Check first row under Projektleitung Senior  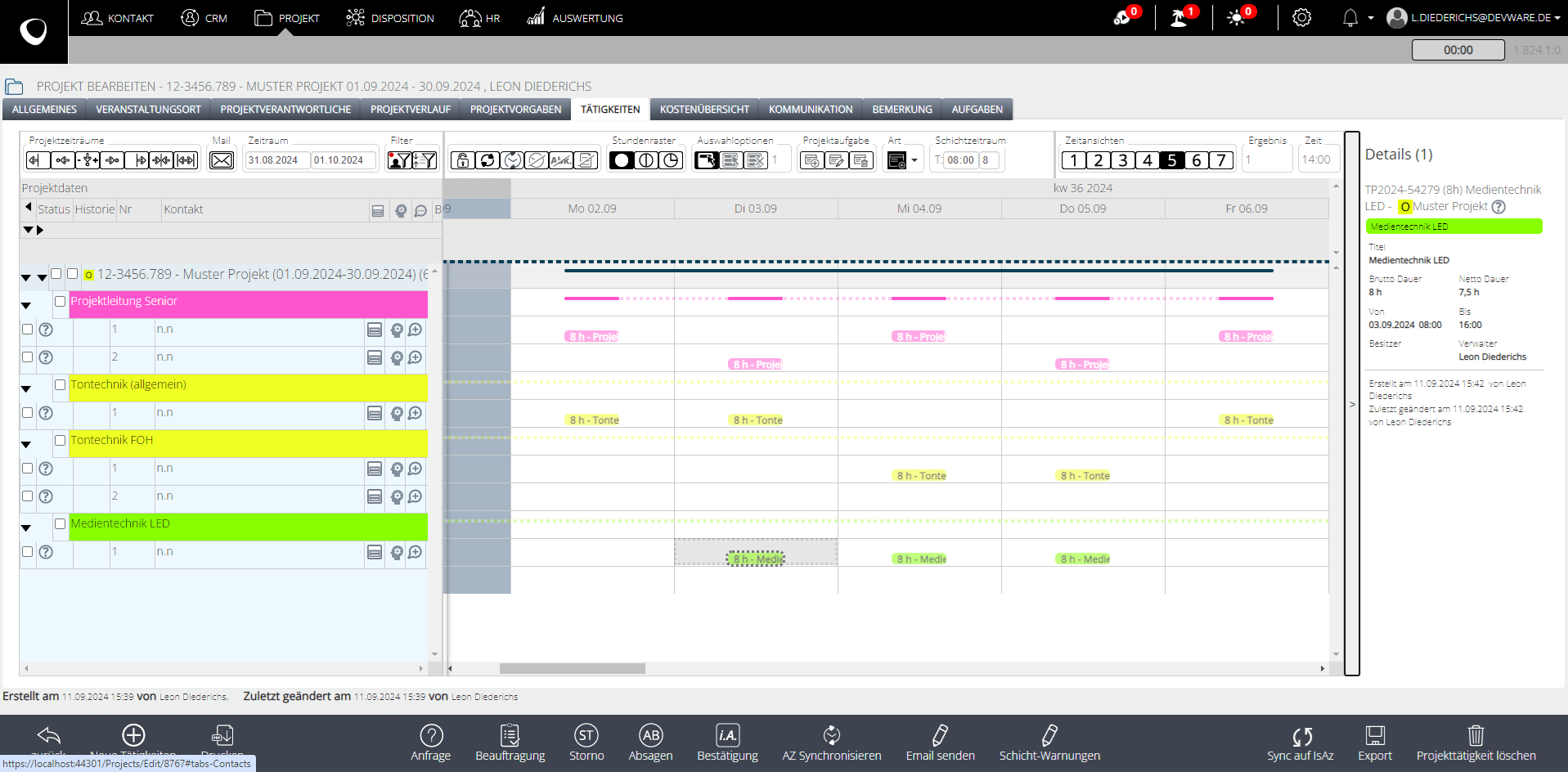click(x=27, y=330)
